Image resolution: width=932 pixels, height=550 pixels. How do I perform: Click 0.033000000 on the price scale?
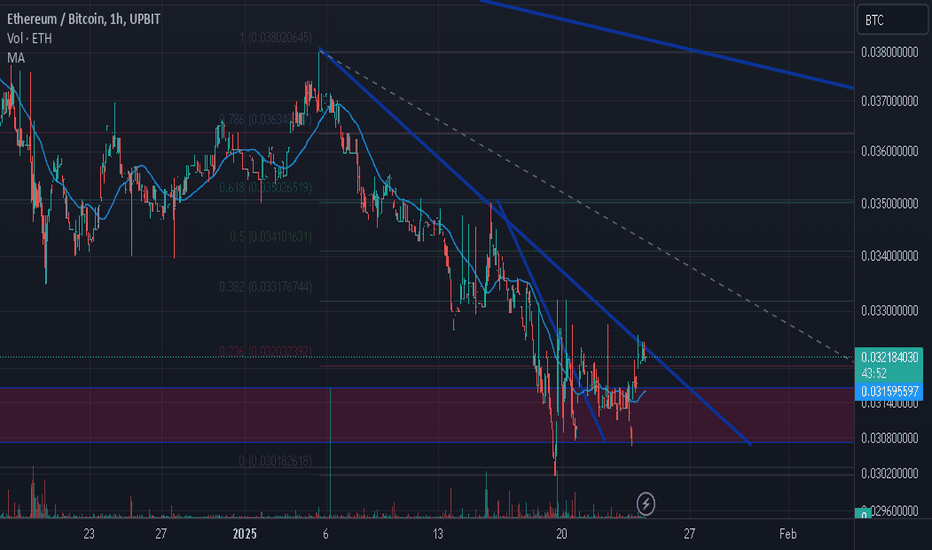pos(889,311)
